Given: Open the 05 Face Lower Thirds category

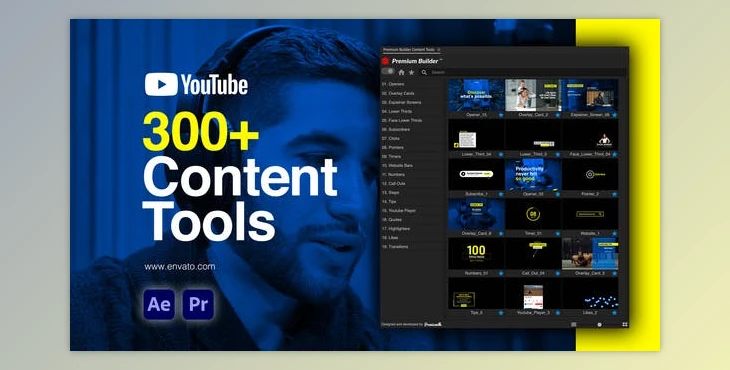Looking at the screenshot, I should point(402,121).
